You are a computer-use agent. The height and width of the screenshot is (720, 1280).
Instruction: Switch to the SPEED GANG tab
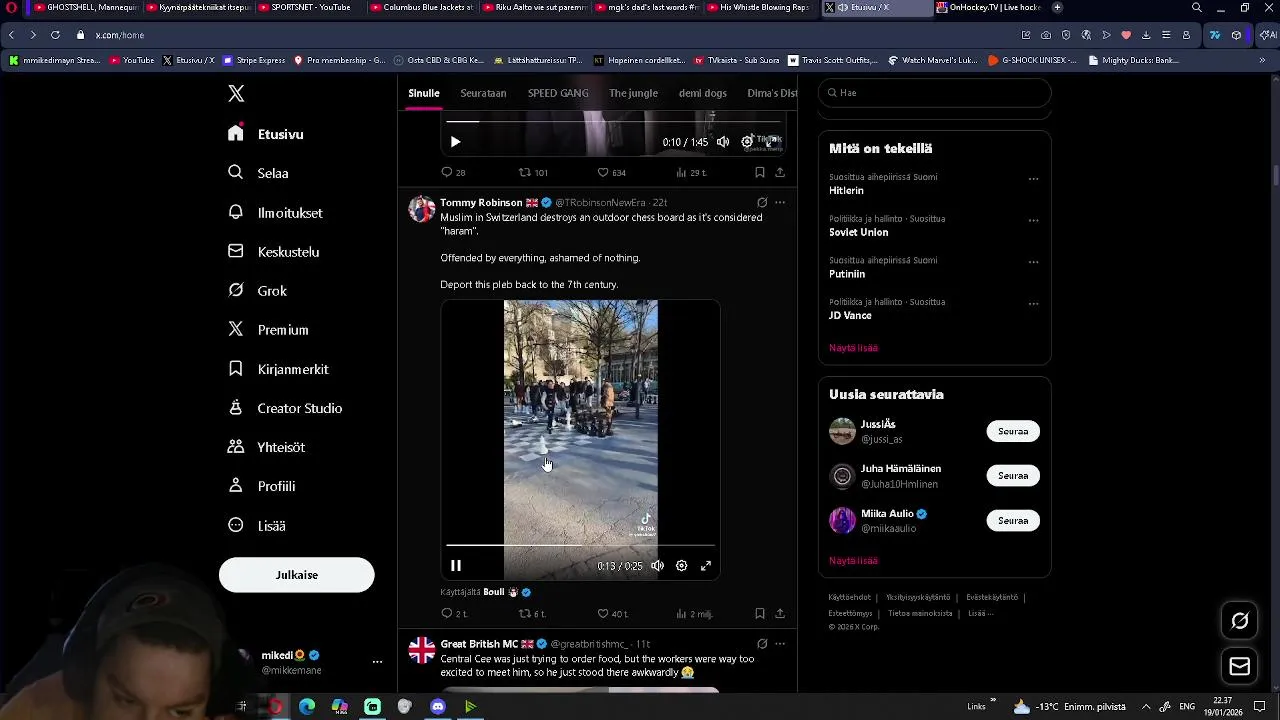pos(558,93)
